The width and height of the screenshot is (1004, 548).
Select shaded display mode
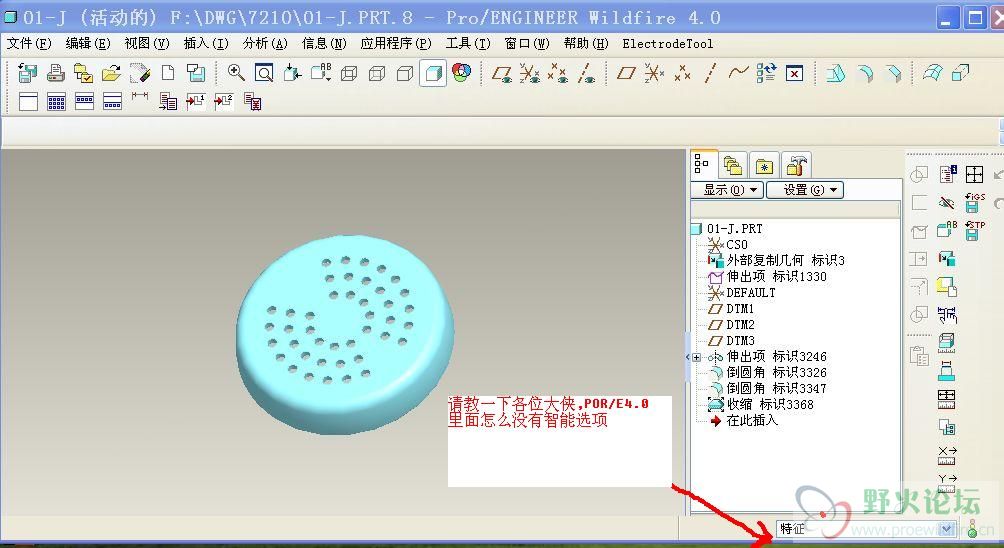pos(433,73)
